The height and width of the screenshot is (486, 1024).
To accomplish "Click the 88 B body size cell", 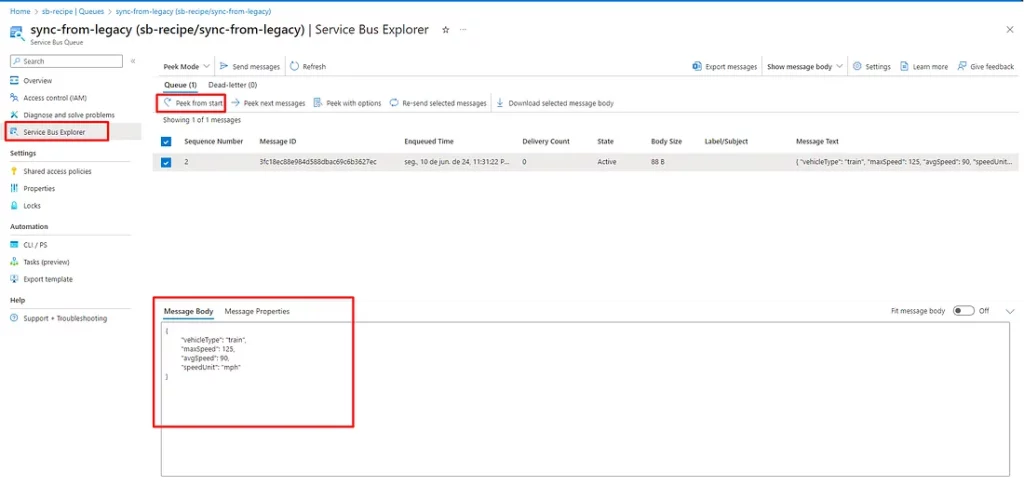I will [x=658, y=162].
